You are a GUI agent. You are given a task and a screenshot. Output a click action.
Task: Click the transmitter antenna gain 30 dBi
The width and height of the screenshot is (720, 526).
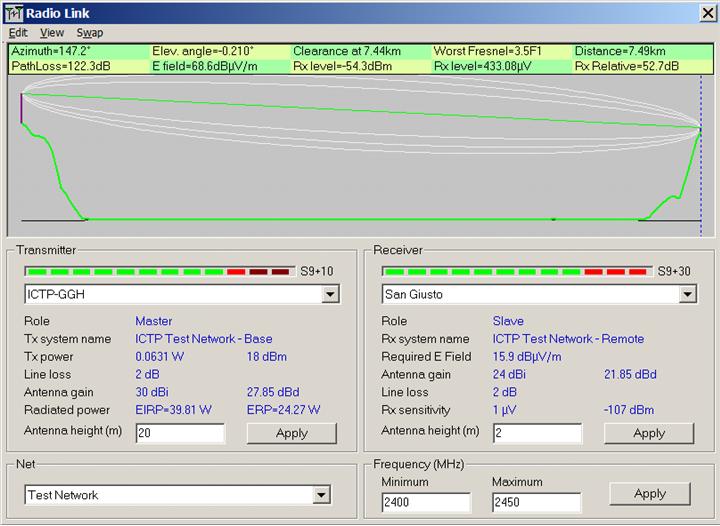[x=152, y=392]
